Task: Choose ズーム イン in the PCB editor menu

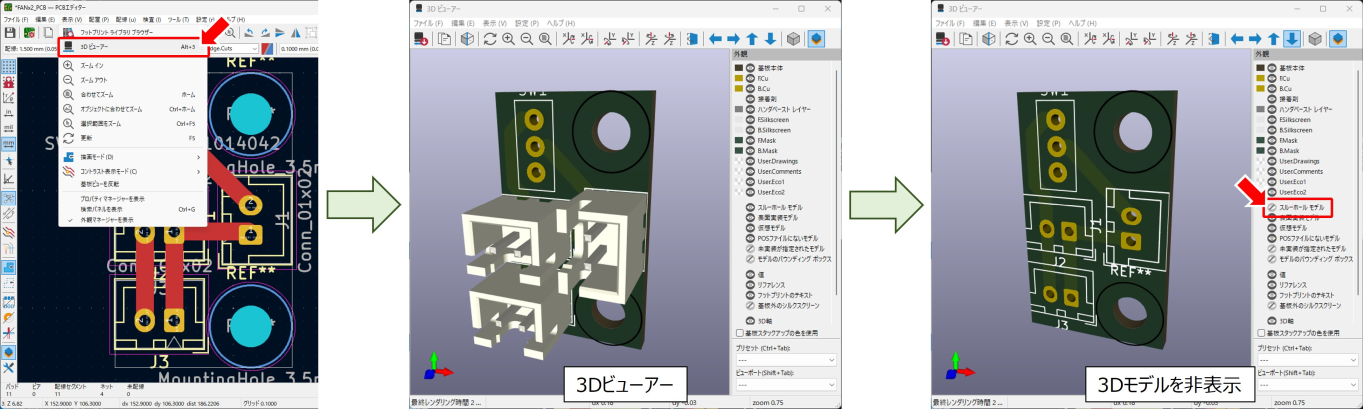Action: (x=92, y=65)
